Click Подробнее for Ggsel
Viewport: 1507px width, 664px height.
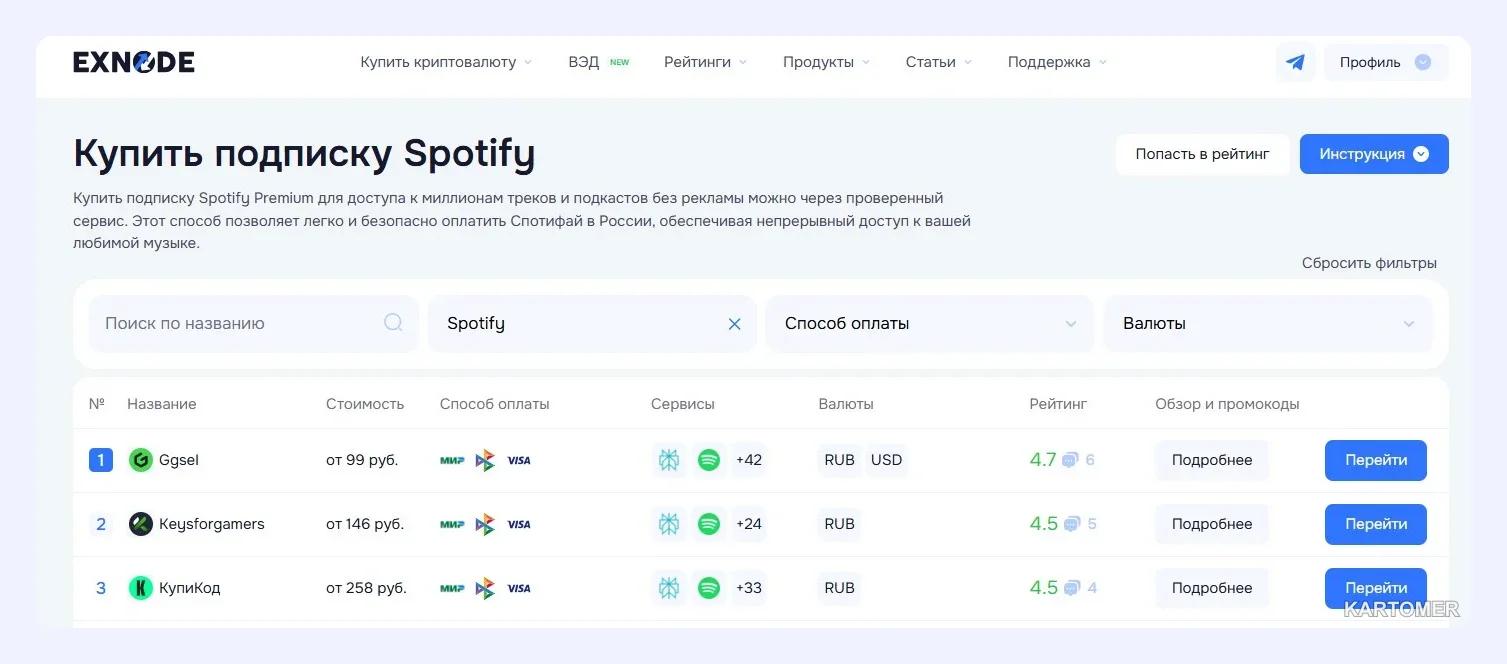(1212, 460)
